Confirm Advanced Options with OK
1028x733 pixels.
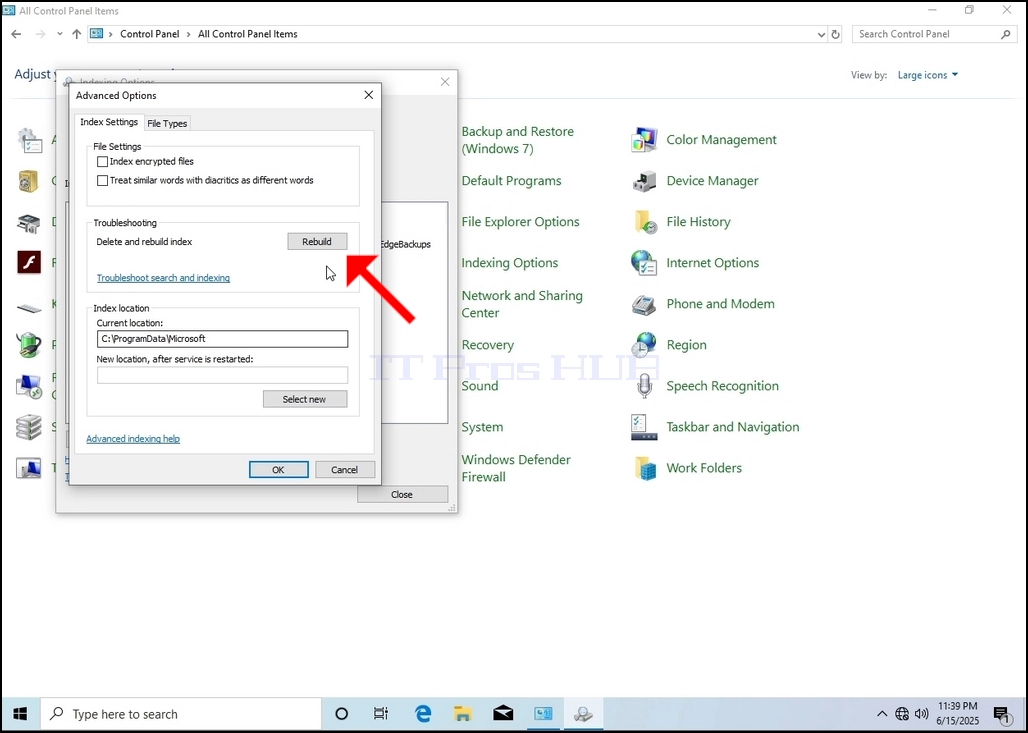click(279, 469)
